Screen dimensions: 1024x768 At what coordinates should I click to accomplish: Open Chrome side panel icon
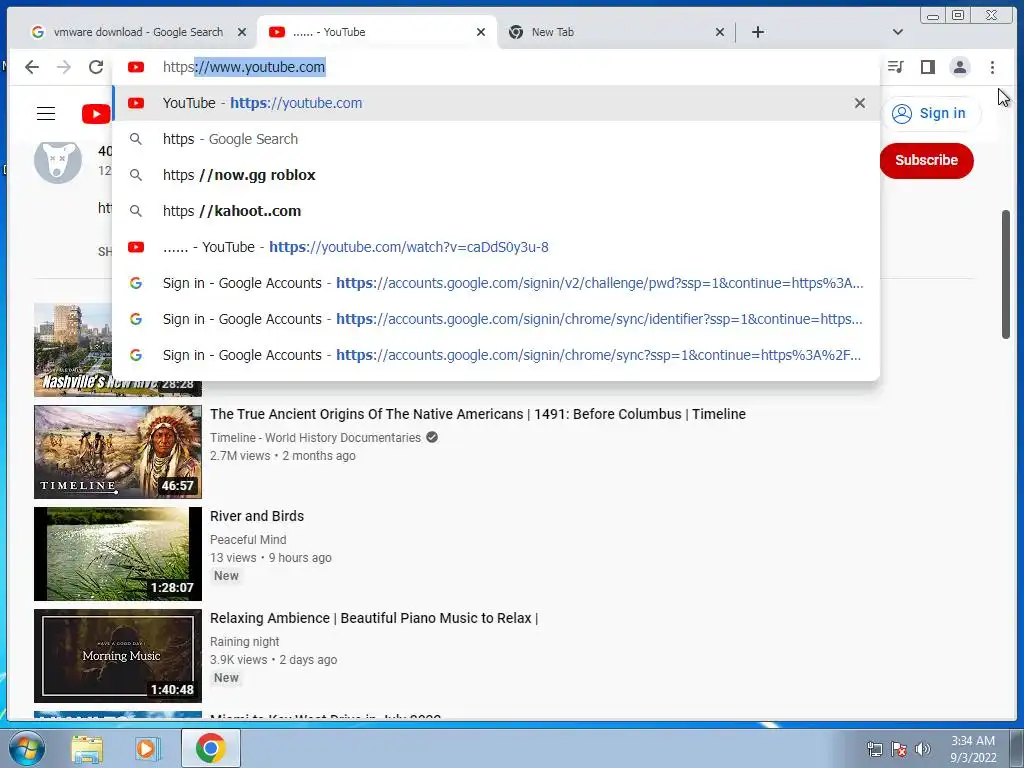[x=927, y=67]
